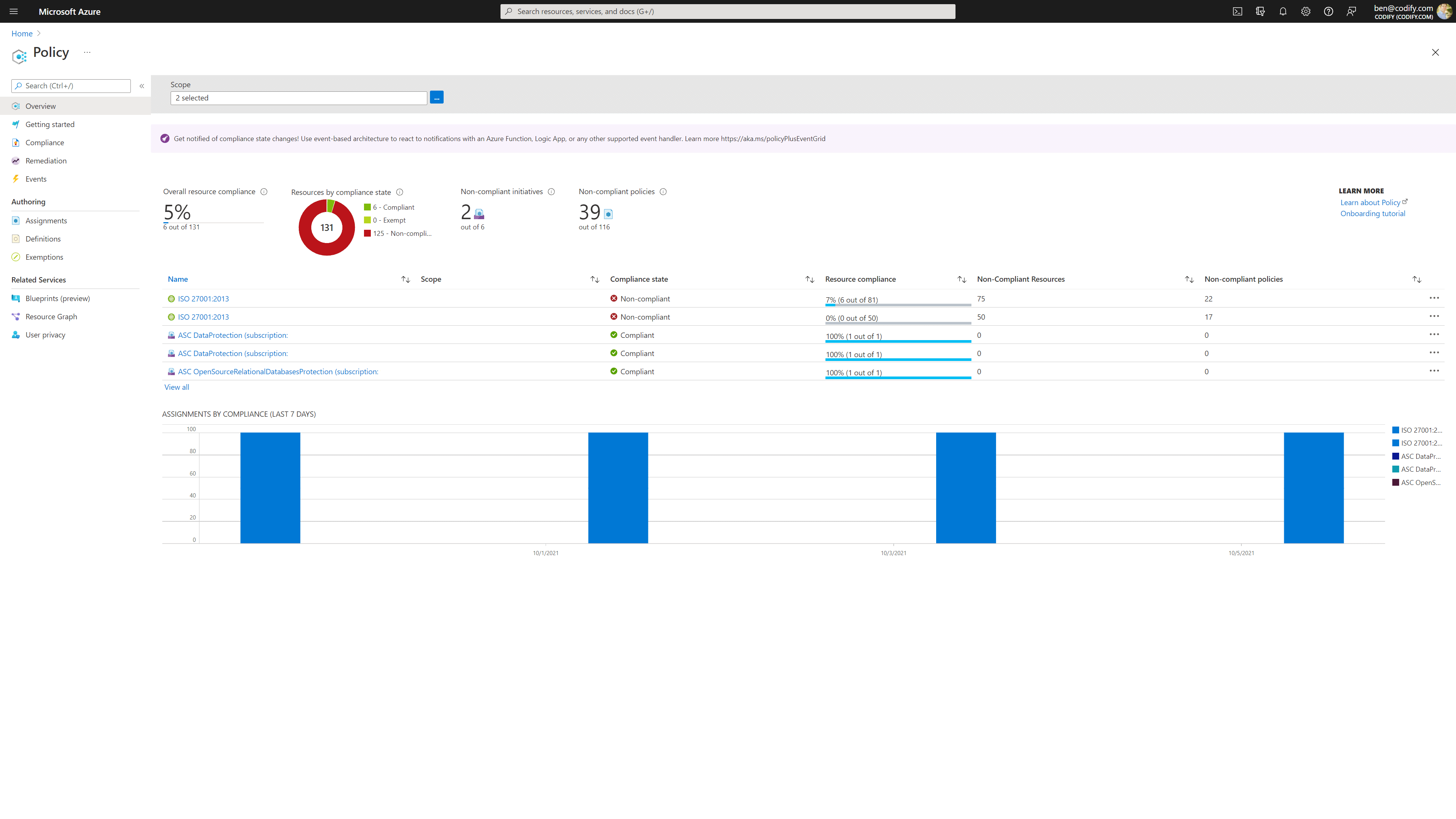Screen dimensions: 1456x819
Task: Open portal settings gear
Action: click(x=1305, y=11)
